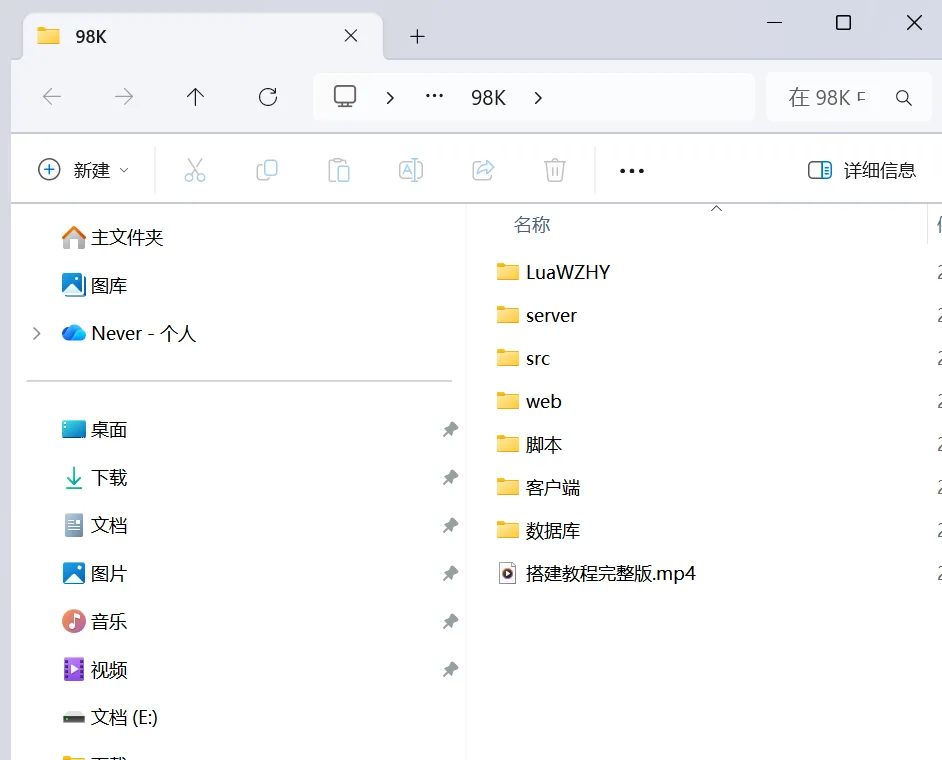
Task: Share item using toolbar icon
Action: tap(483, 170)
